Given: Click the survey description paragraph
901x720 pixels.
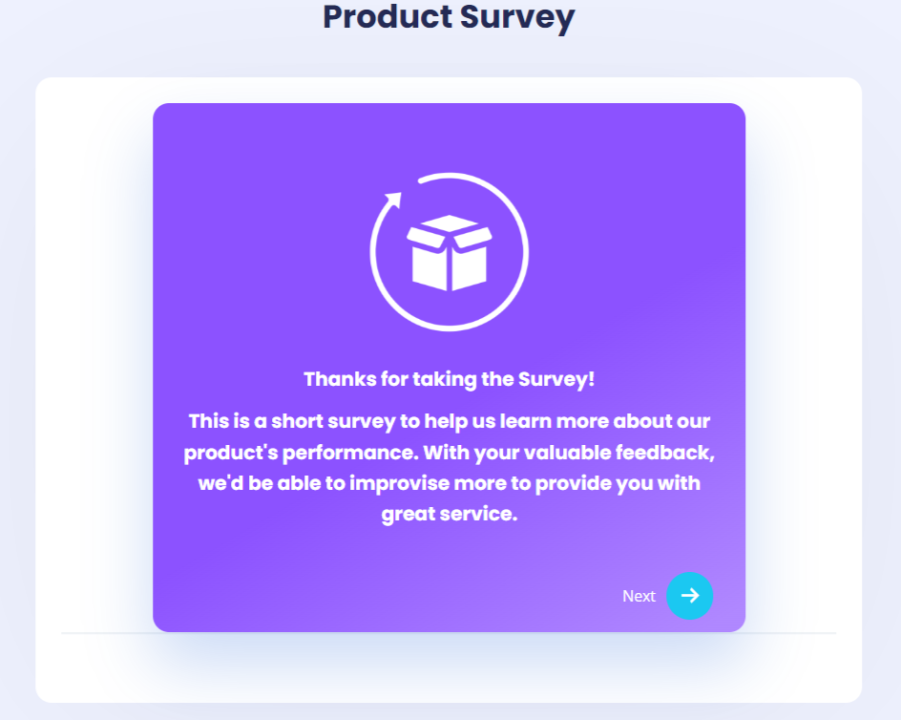Looking at the screenshot, I should tap(449, 452).
